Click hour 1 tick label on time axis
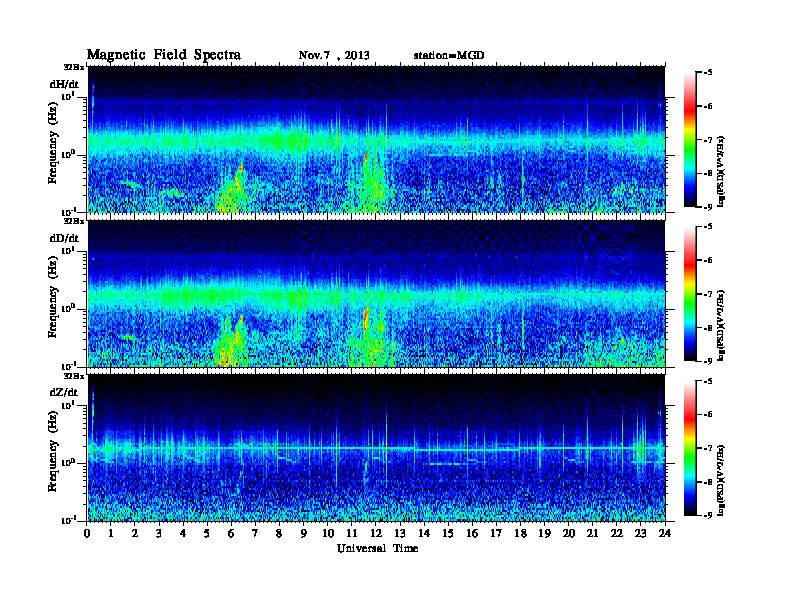The height and width of the screenshot is (612, 792). (x=111, y=534)
